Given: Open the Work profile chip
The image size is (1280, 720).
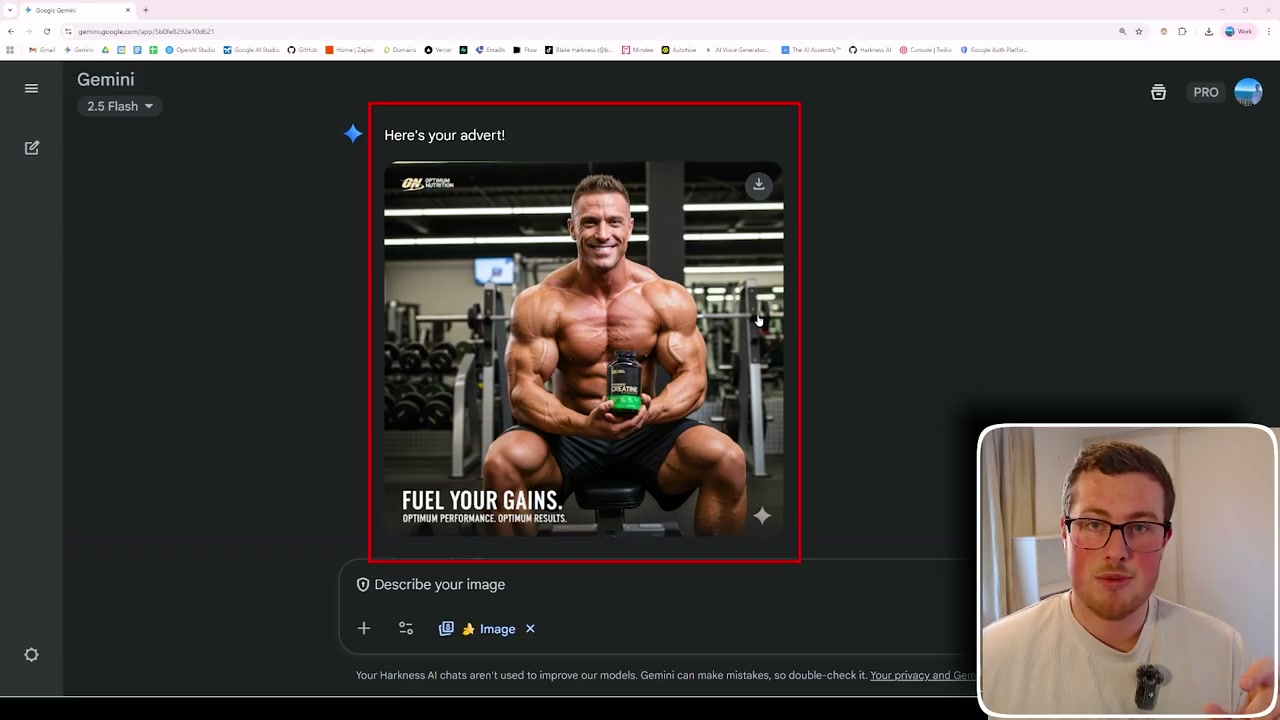Looking at the screenshot, I should [x=1238, y=31].
